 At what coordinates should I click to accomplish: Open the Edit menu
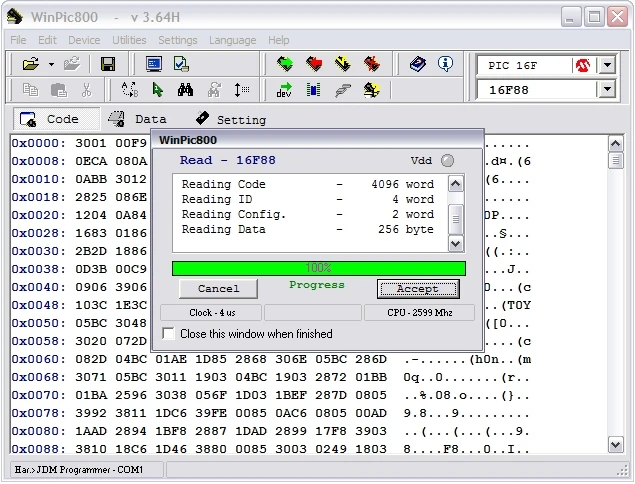click(x=47, y=40)
